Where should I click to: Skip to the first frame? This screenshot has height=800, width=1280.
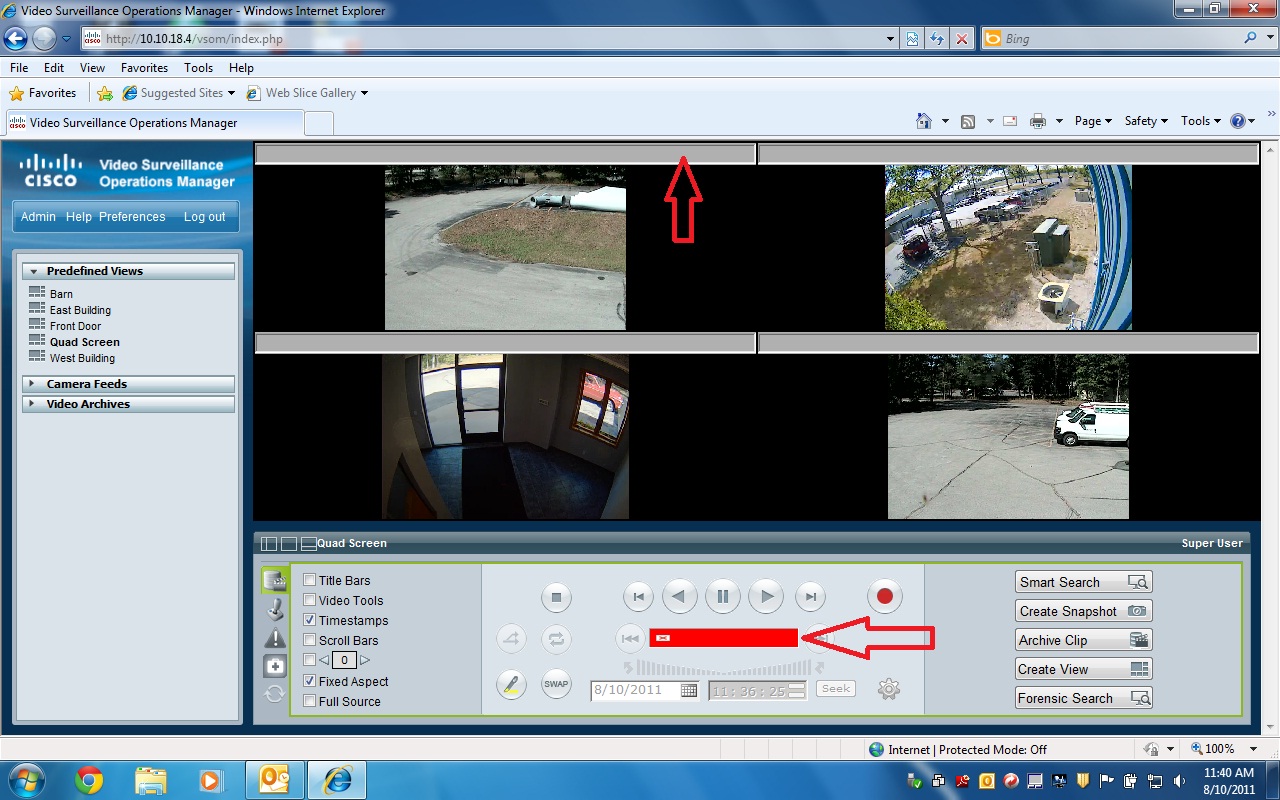[x=638, y=597]
